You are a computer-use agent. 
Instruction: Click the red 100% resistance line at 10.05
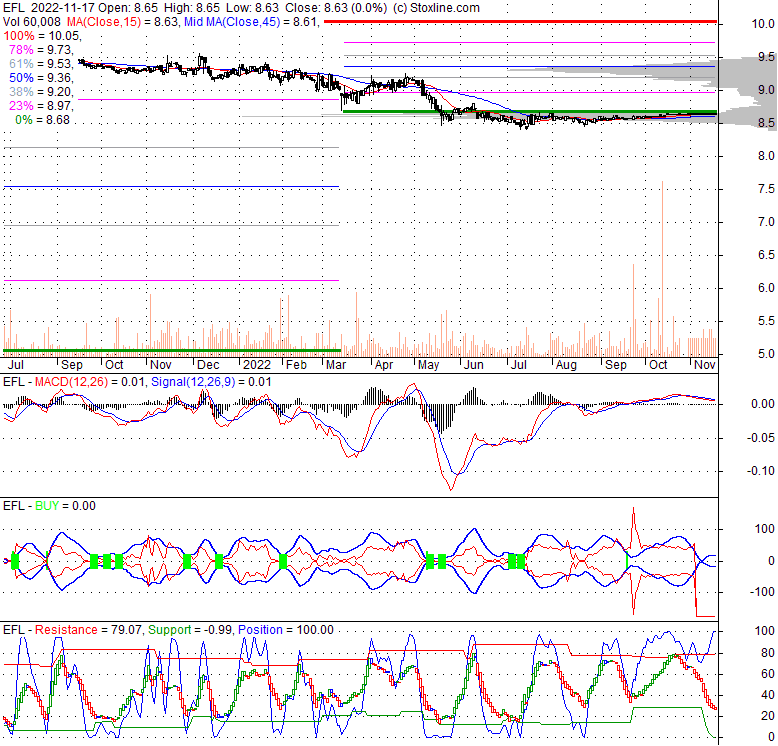pos(520,22)
